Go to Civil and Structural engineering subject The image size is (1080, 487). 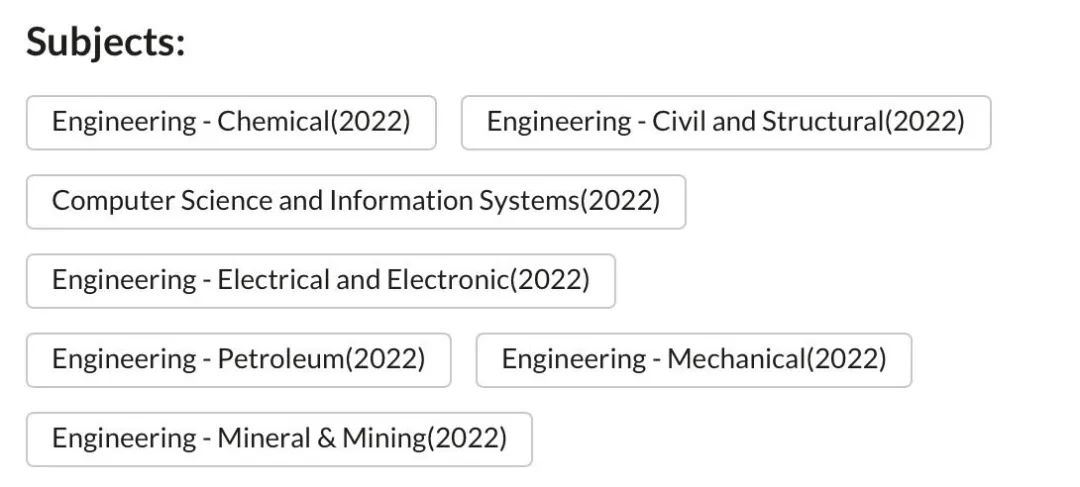(725, 122)
